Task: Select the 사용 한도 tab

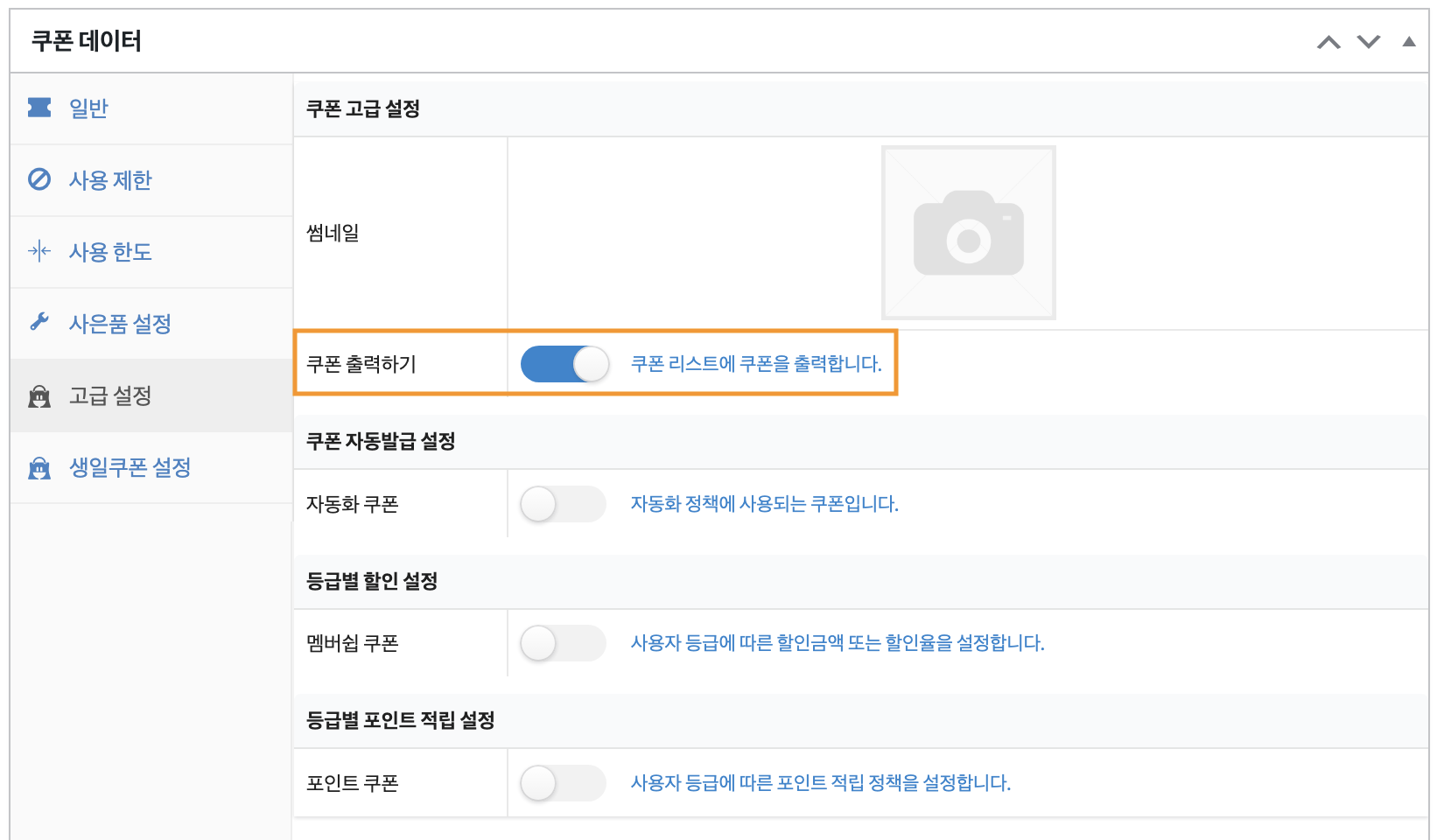Action: [x=110, y=252]
